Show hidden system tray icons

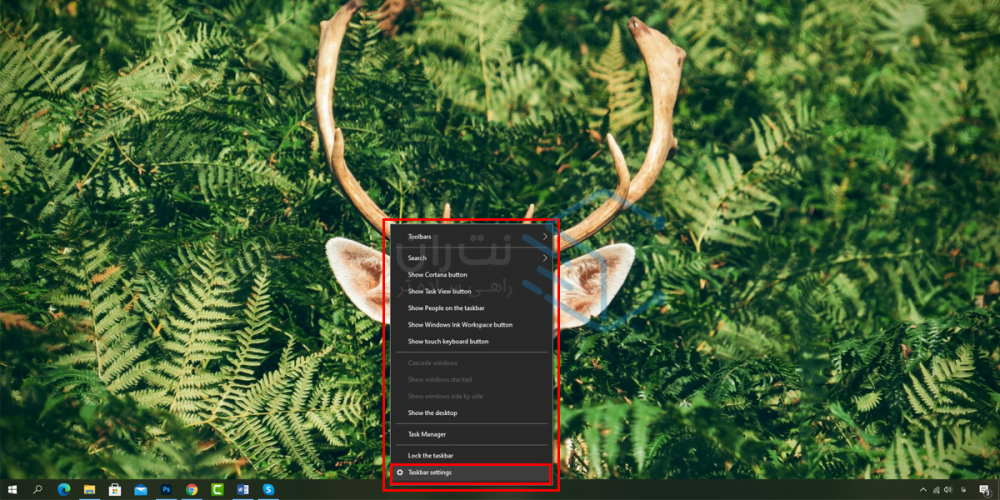pos(922,490)
